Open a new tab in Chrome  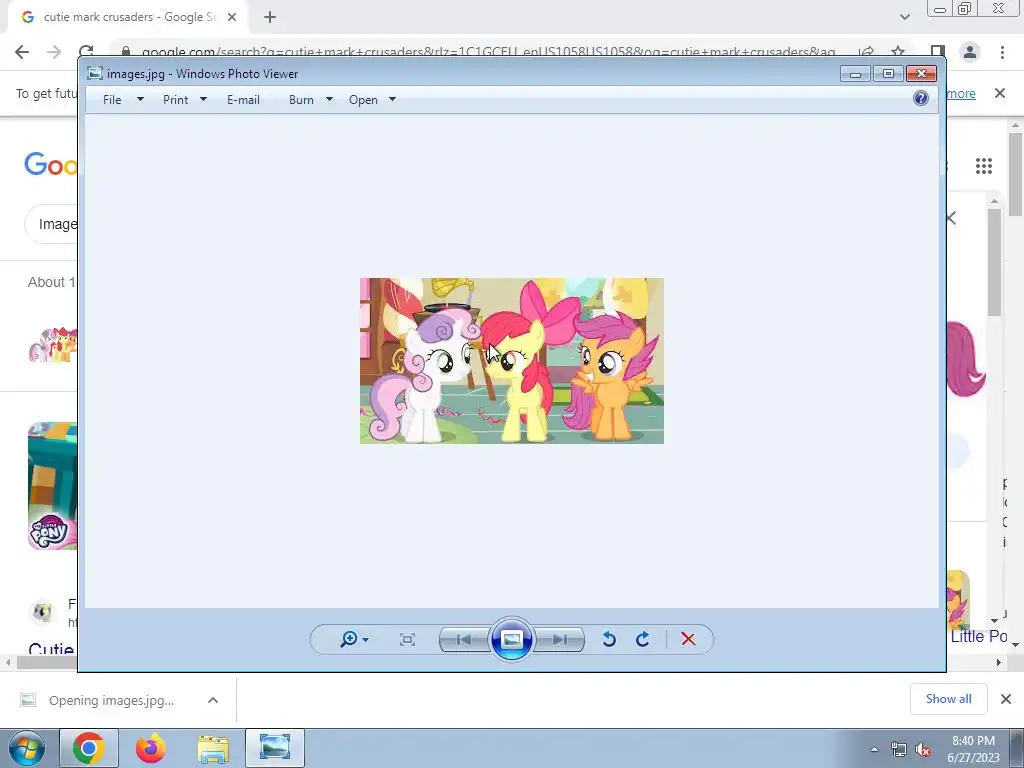pos(270,17)
